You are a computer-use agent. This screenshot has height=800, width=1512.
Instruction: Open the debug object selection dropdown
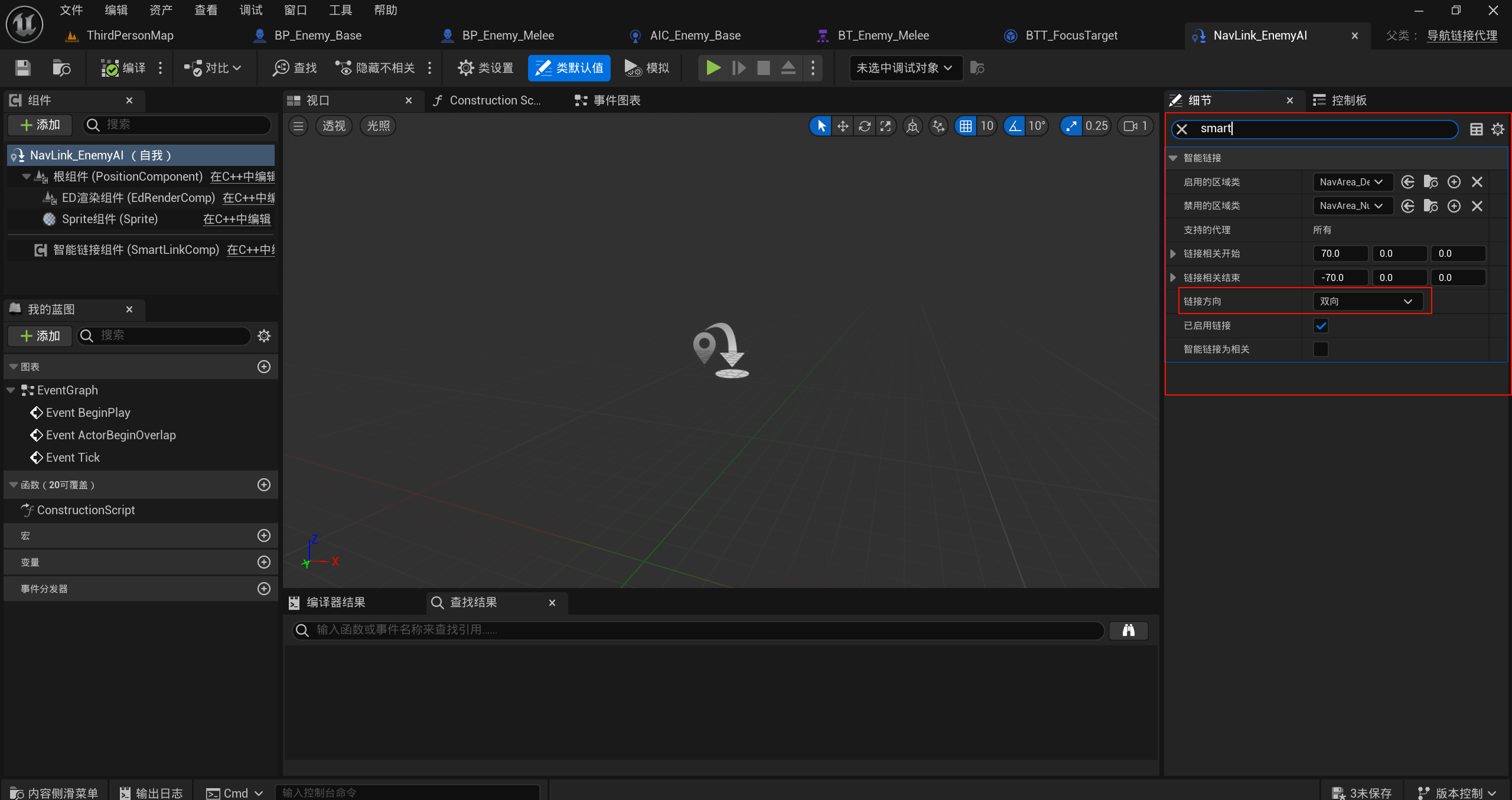pos(904,68)
